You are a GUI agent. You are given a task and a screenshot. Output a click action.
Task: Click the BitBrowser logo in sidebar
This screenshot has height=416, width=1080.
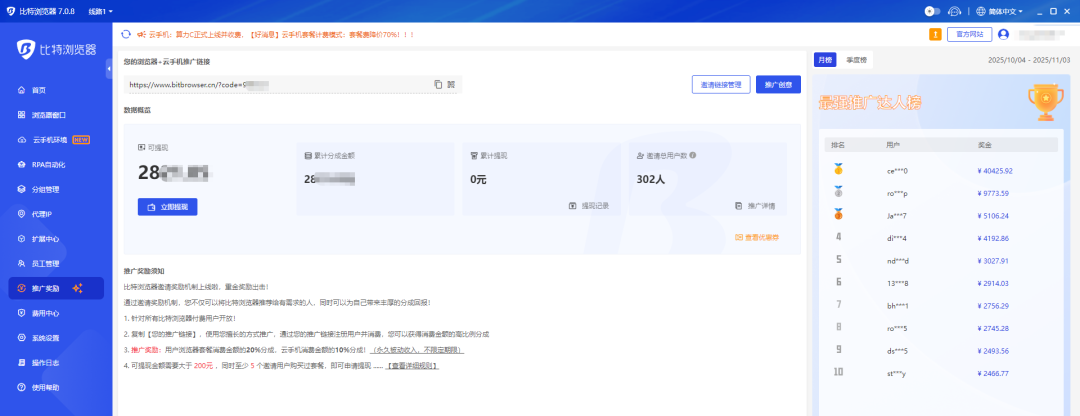point(56,50)
